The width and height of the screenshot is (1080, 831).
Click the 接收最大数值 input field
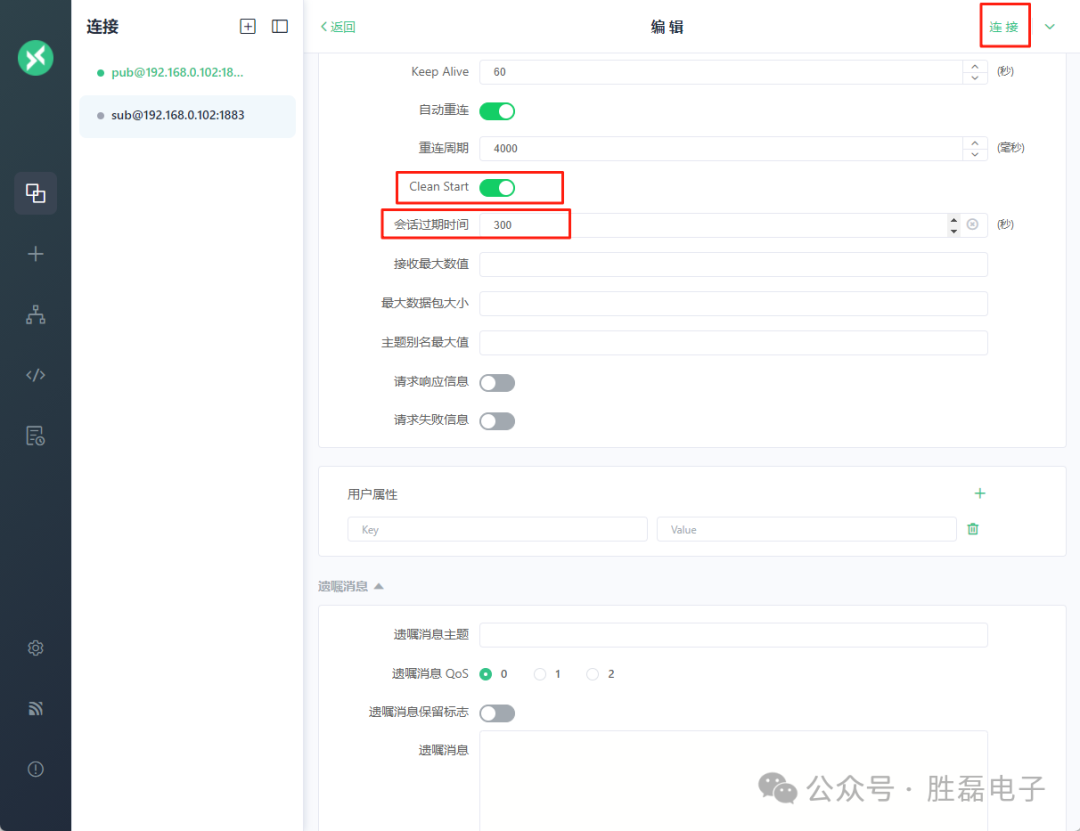coord(734,265)
